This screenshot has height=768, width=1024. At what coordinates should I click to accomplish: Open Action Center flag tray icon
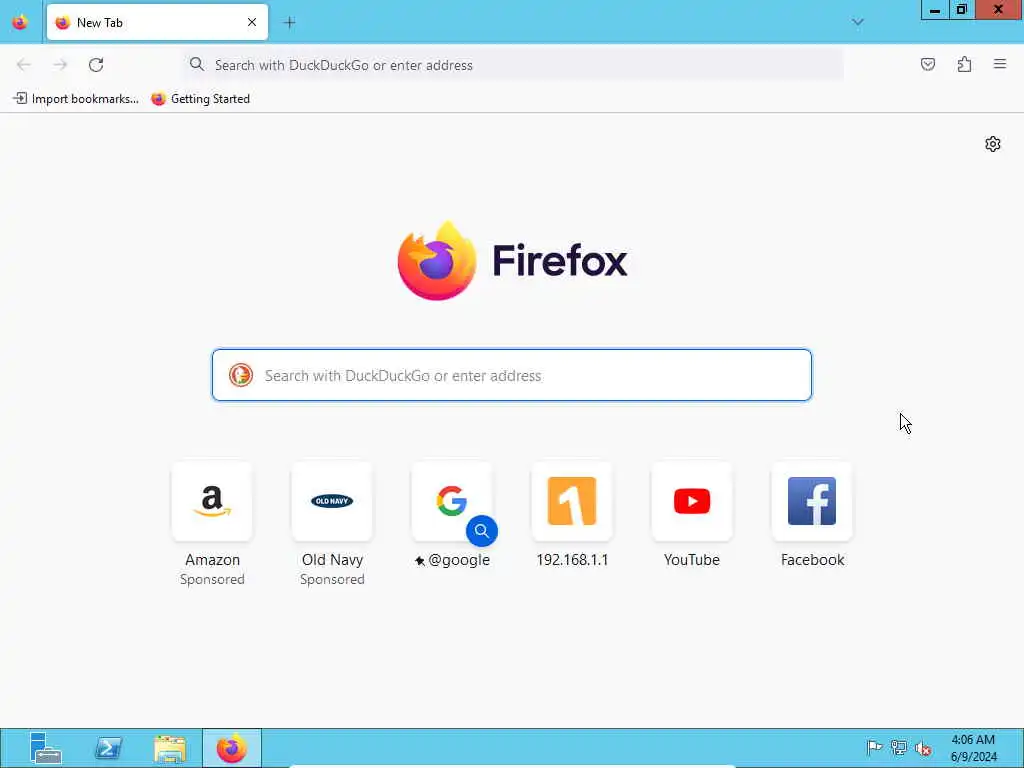[x=874, y=747]
